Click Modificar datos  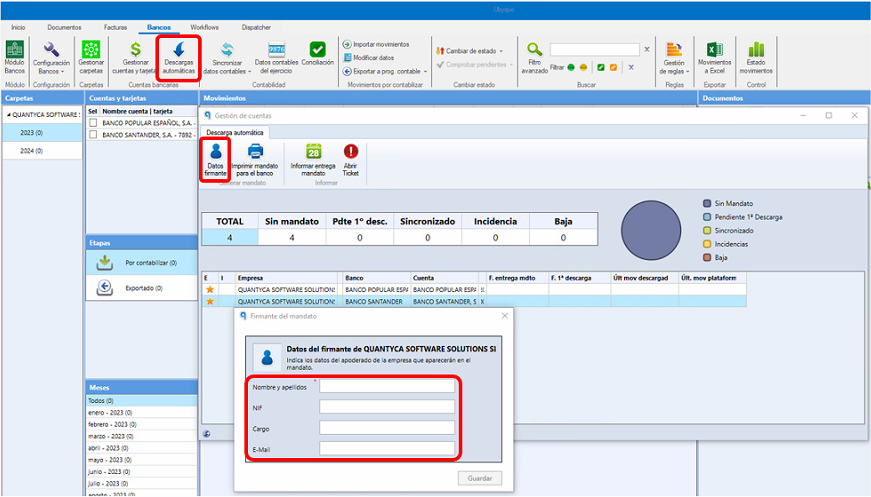(x=369, y=58)
